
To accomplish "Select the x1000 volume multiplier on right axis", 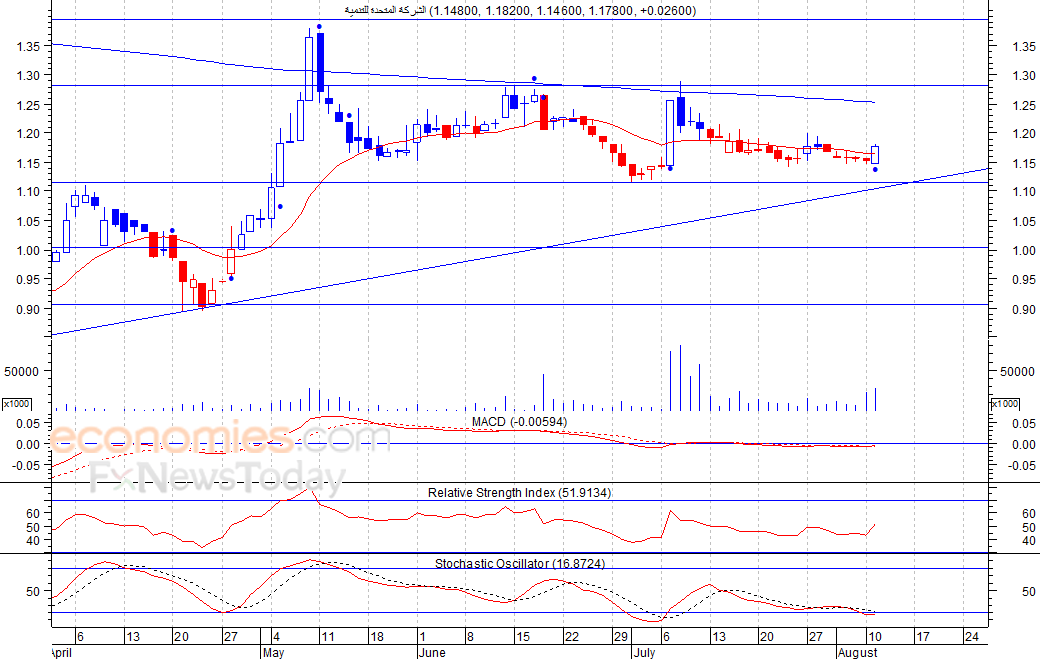I will 1005,404.
